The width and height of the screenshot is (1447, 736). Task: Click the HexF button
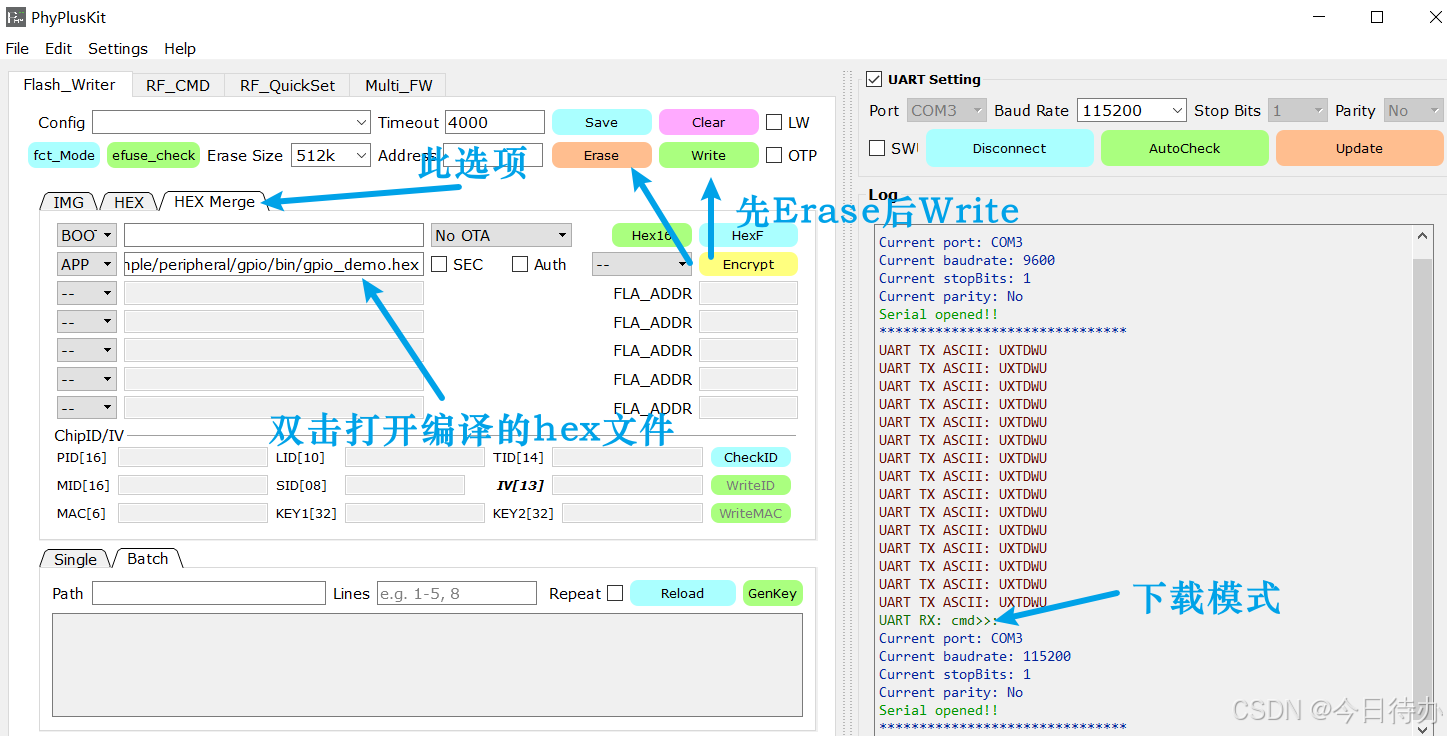(x=749, y=234)
